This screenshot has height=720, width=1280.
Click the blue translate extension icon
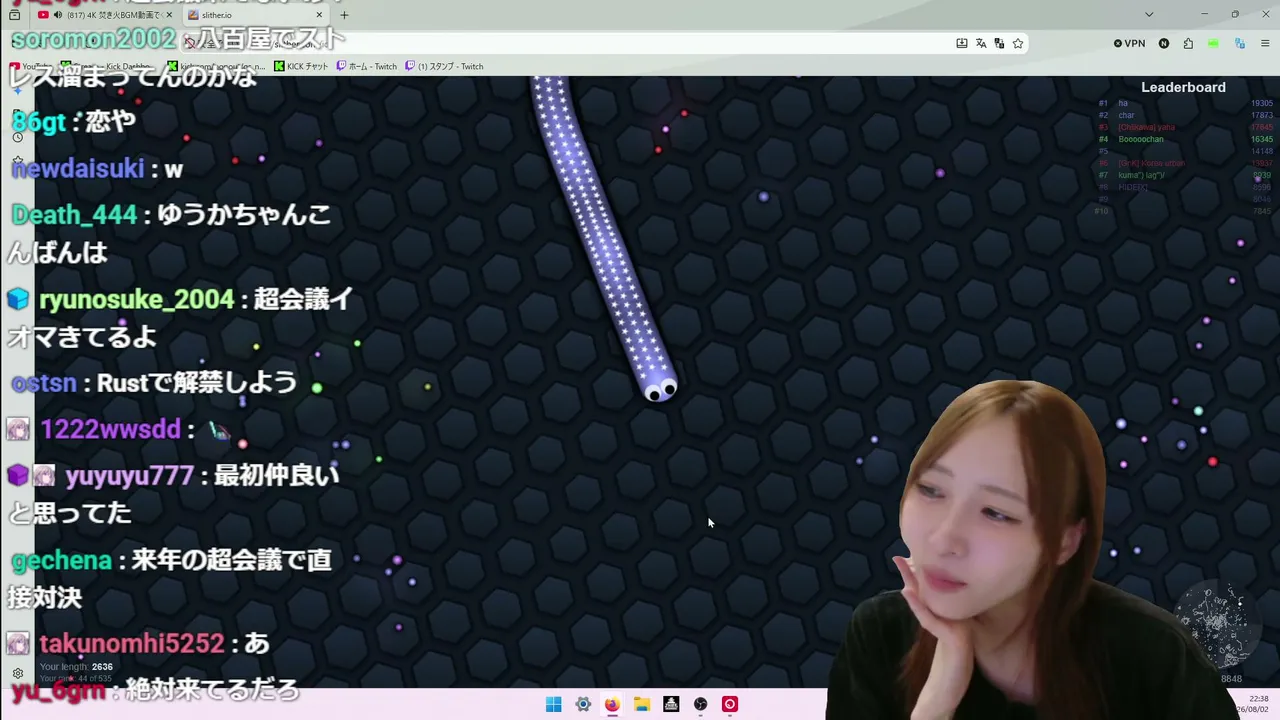[1240, 43]
